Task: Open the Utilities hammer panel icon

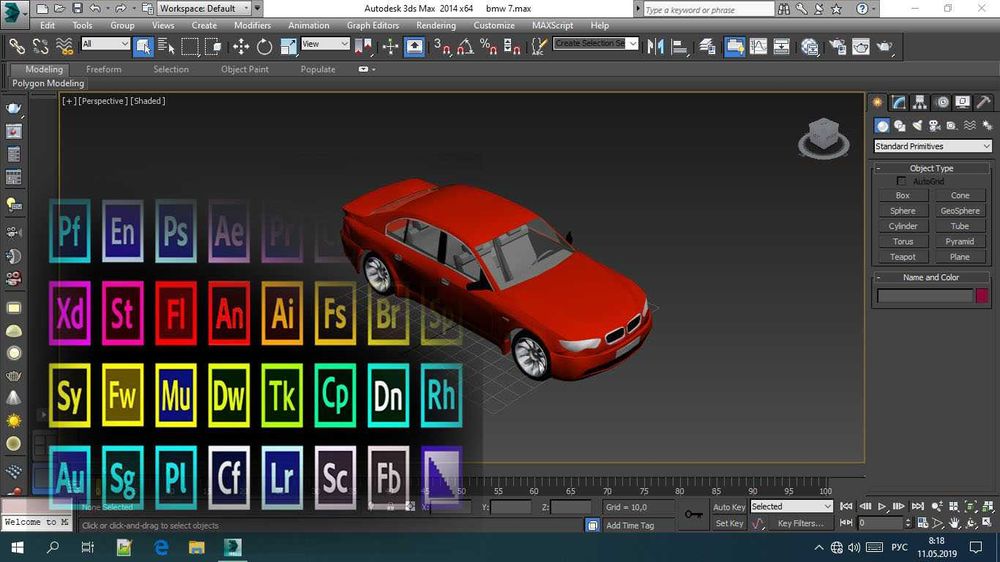Action: pos(984,102)
